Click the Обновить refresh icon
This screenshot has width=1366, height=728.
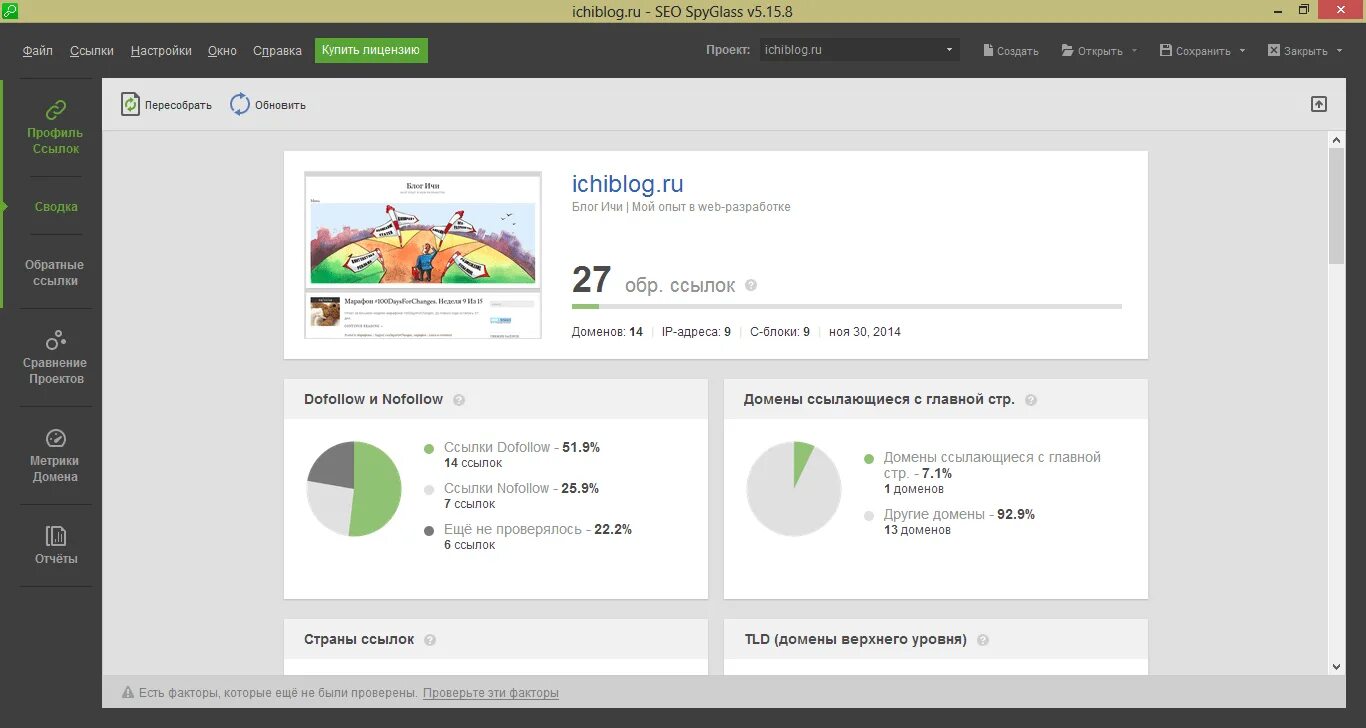240,104
